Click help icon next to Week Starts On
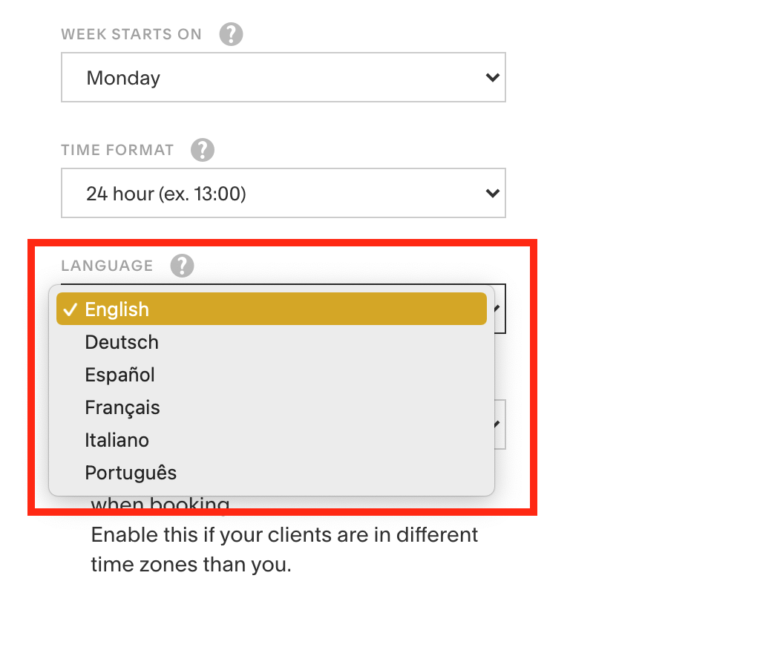 coord(231,34)
